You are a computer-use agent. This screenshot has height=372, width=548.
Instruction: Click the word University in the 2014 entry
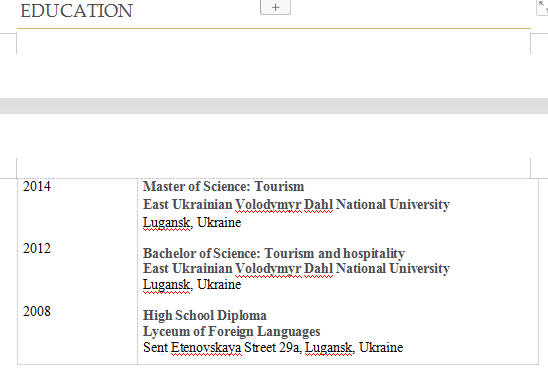(x=419, y=205)
